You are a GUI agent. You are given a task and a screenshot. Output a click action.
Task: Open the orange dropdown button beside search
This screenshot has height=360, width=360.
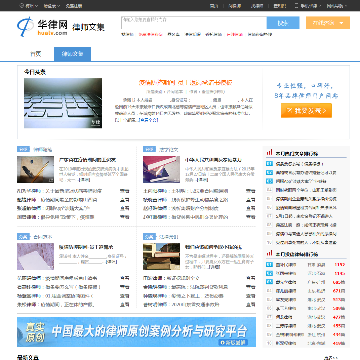pyautogui.click(x=328, y=23)
